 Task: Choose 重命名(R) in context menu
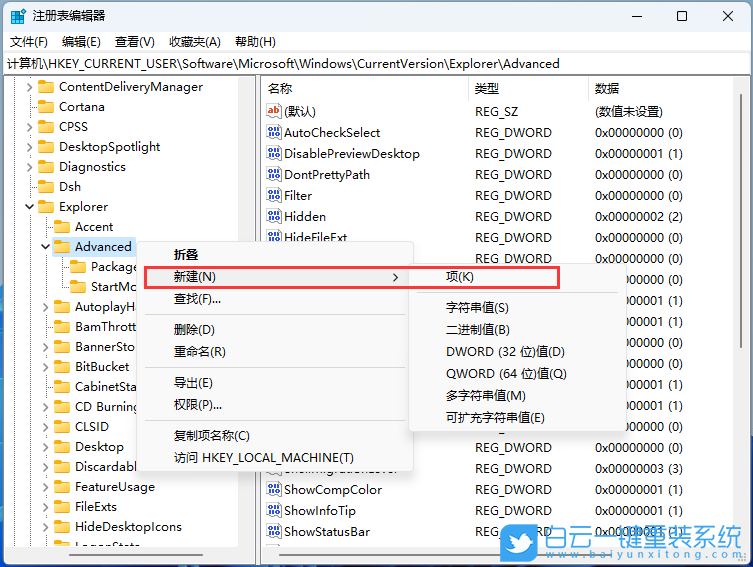275,352
